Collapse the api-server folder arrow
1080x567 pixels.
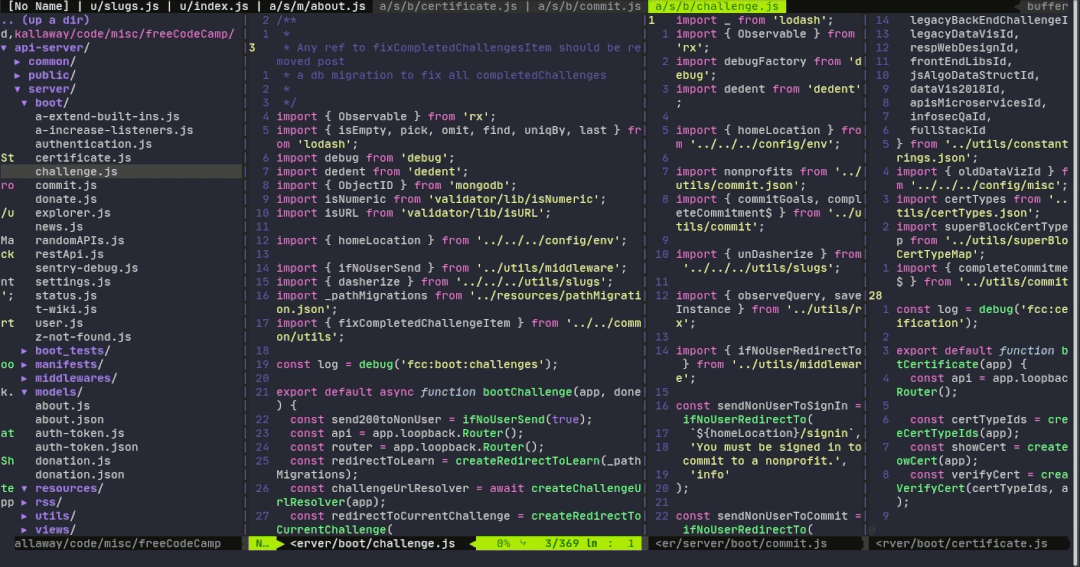4,48
